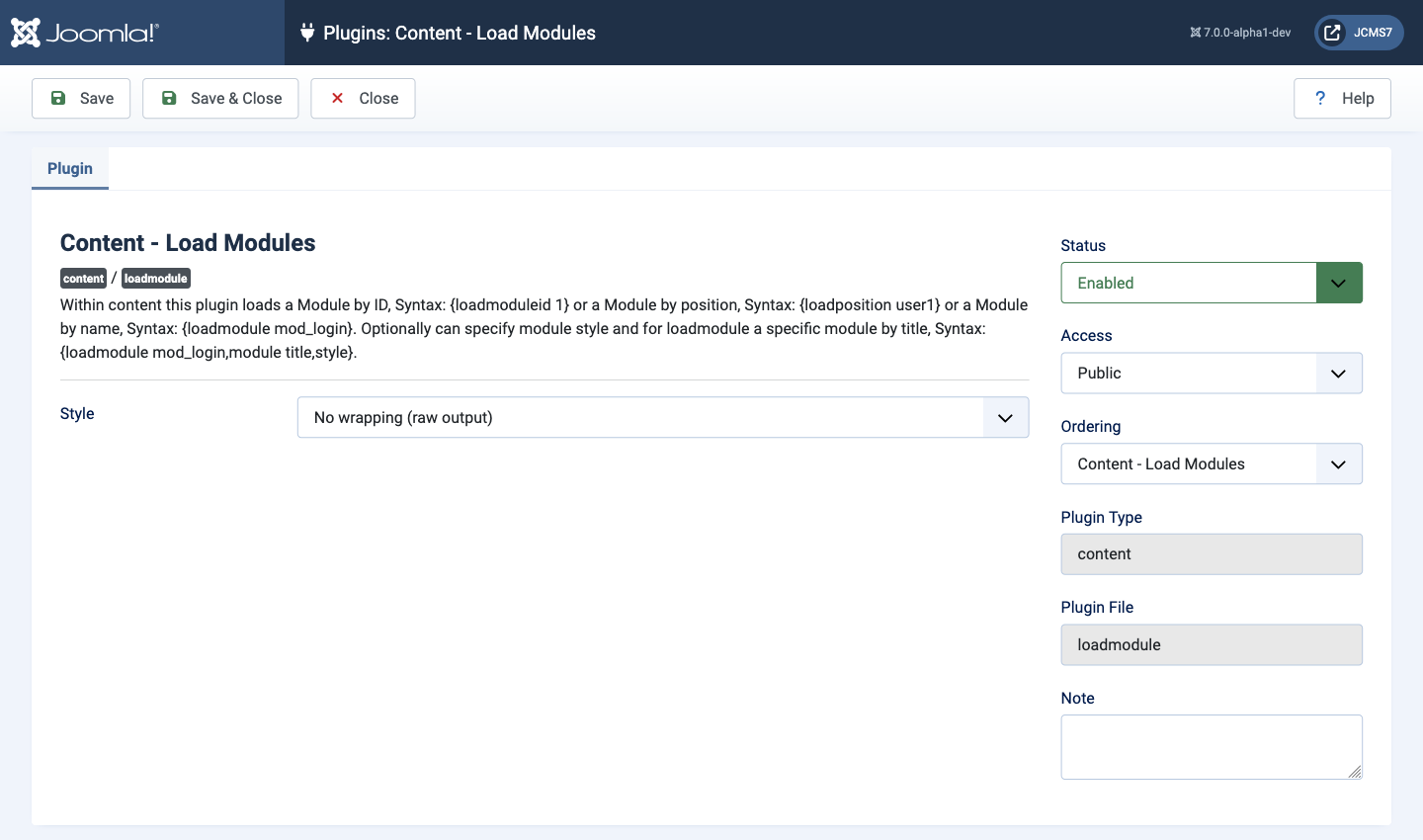Click the plugin description paragraph
The width and height of the screenshot is (1423, 840).
544,328
